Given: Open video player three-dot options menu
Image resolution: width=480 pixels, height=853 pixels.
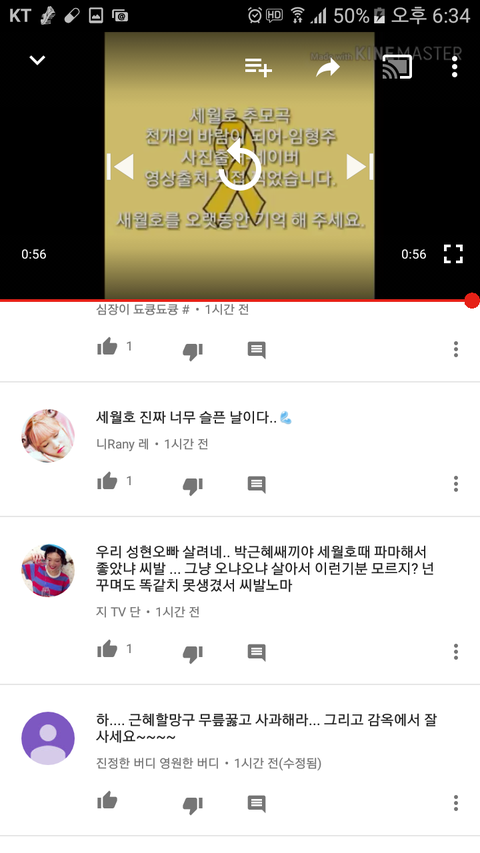Looking at the screenshot, I should click(x=454, y=67).
